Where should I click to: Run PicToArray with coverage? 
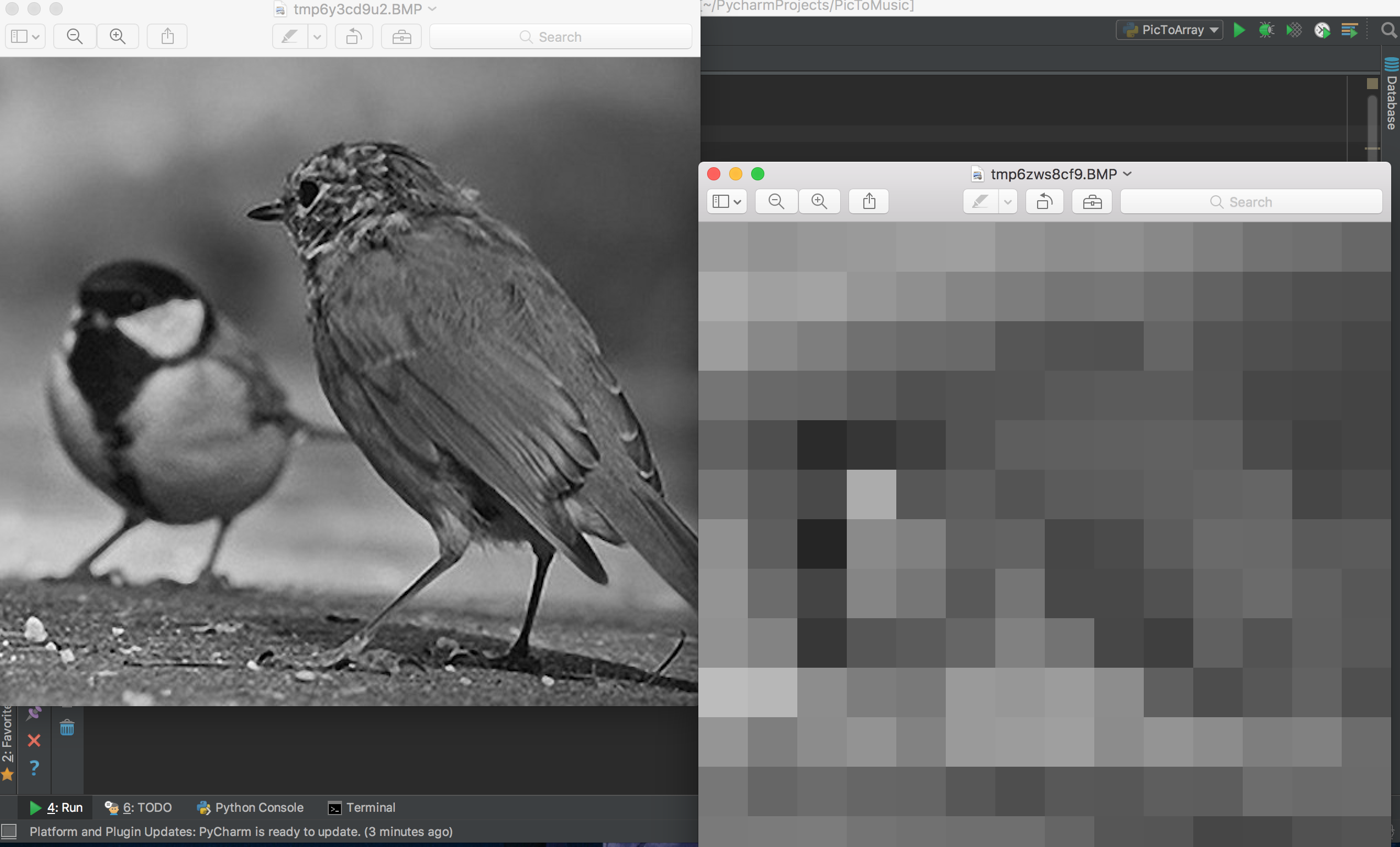pyautogui.click(x=1294, y=30)
